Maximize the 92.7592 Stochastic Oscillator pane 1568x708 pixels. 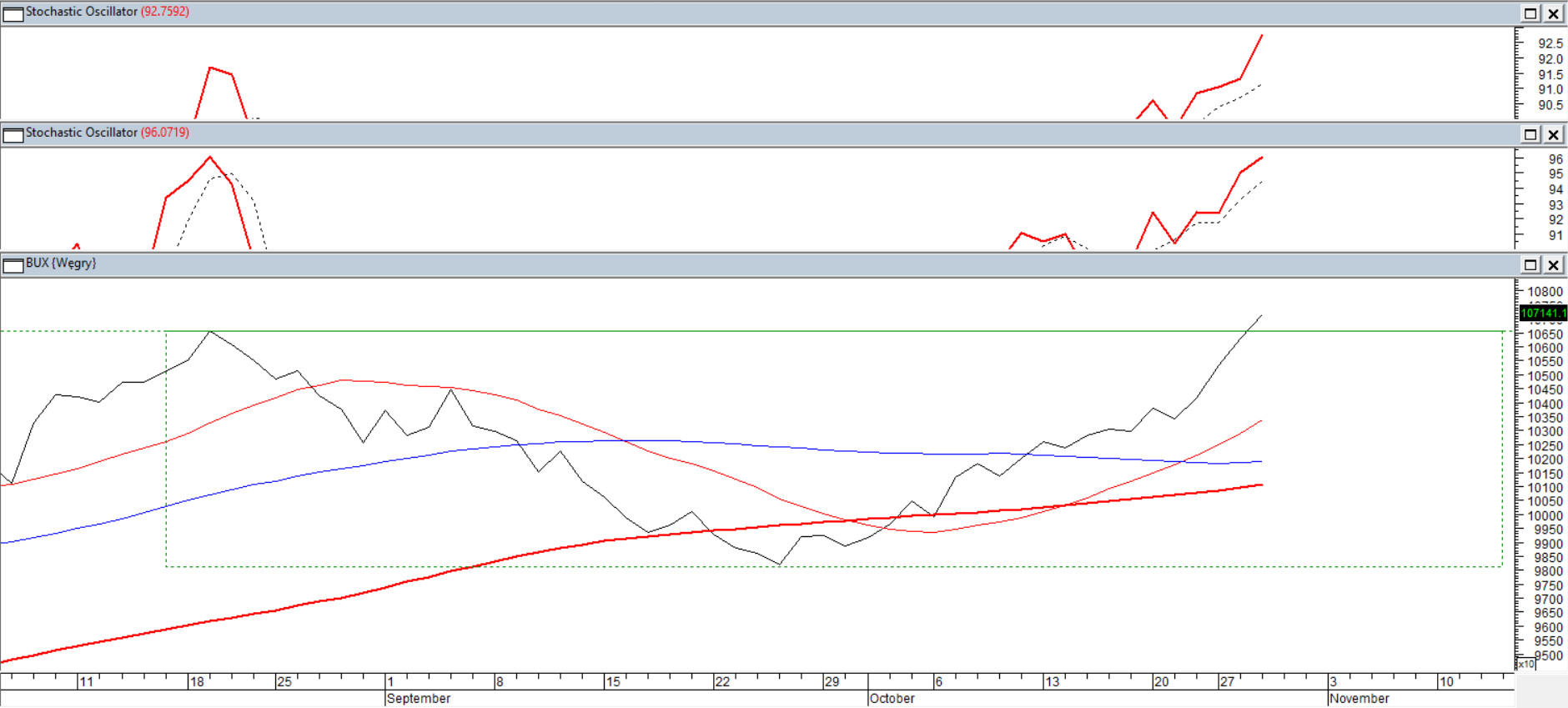1530,13
